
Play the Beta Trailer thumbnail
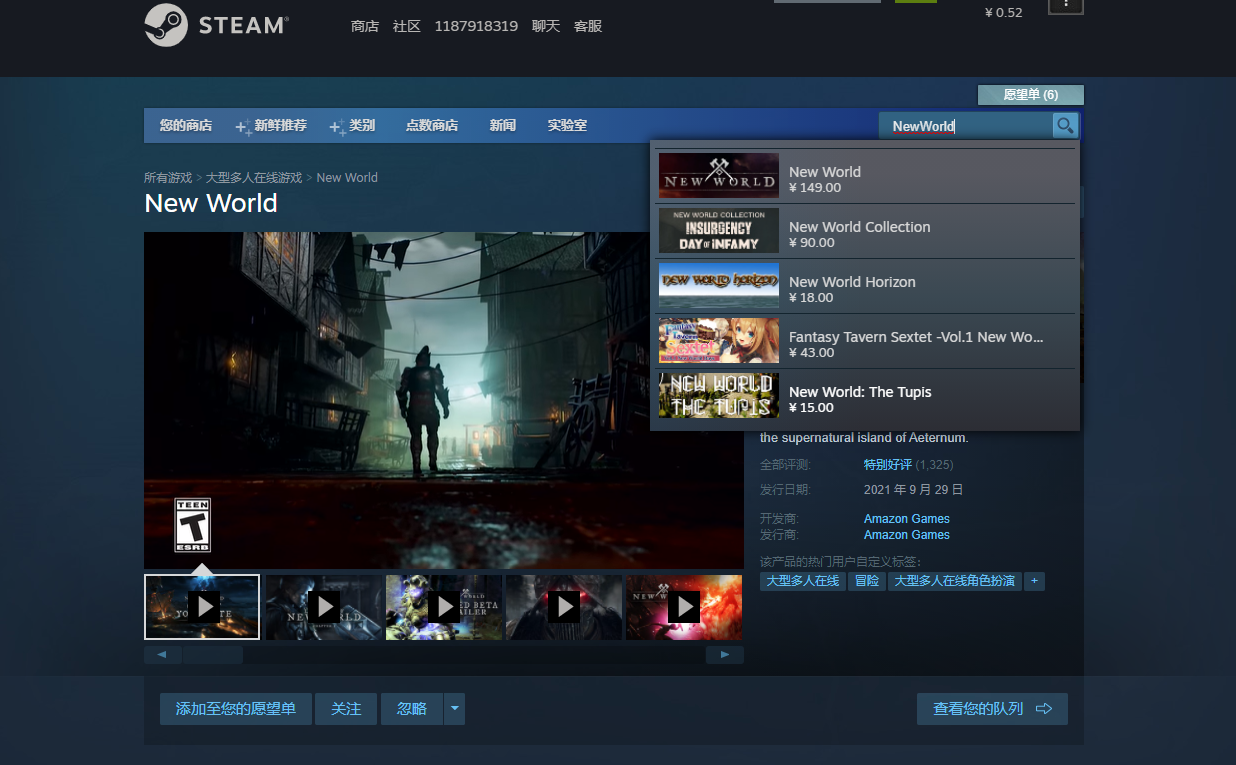click(444, 606)
